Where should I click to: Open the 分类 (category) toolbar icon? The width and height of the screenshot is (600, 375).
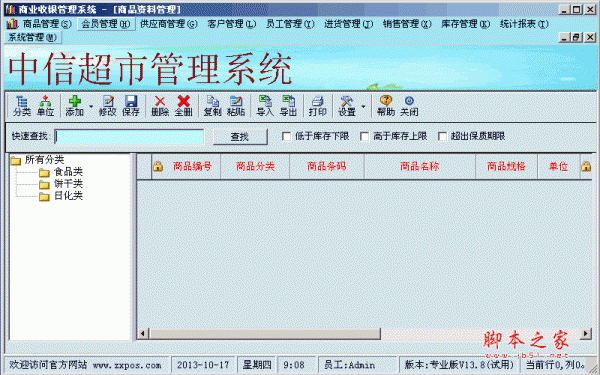[22, 106]
